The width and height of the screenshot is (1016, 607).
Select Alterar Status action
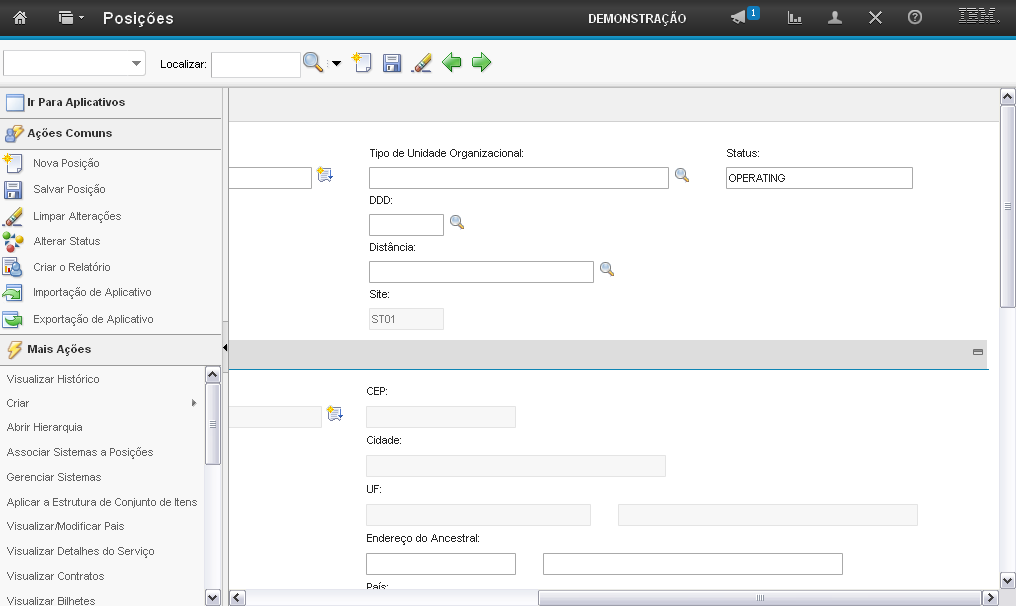click(x=66, y=241)
